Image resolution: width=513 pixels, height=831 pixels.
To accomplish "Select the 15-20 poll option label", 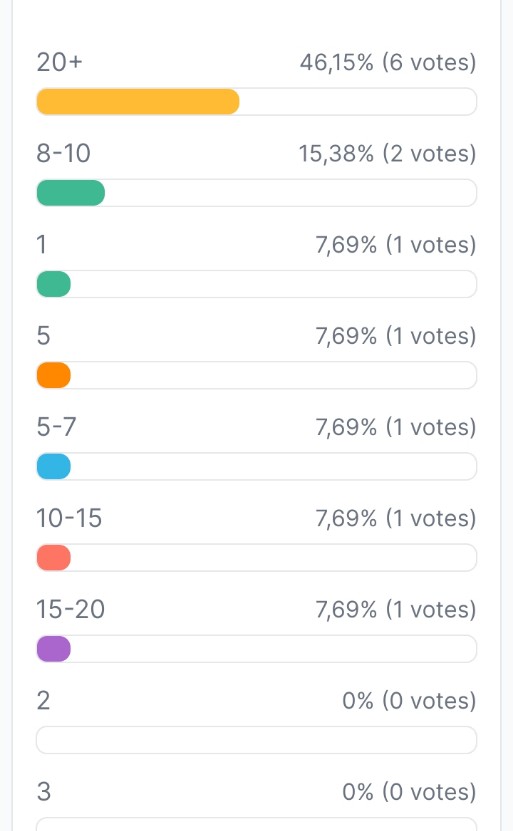I will click(70, 609).
